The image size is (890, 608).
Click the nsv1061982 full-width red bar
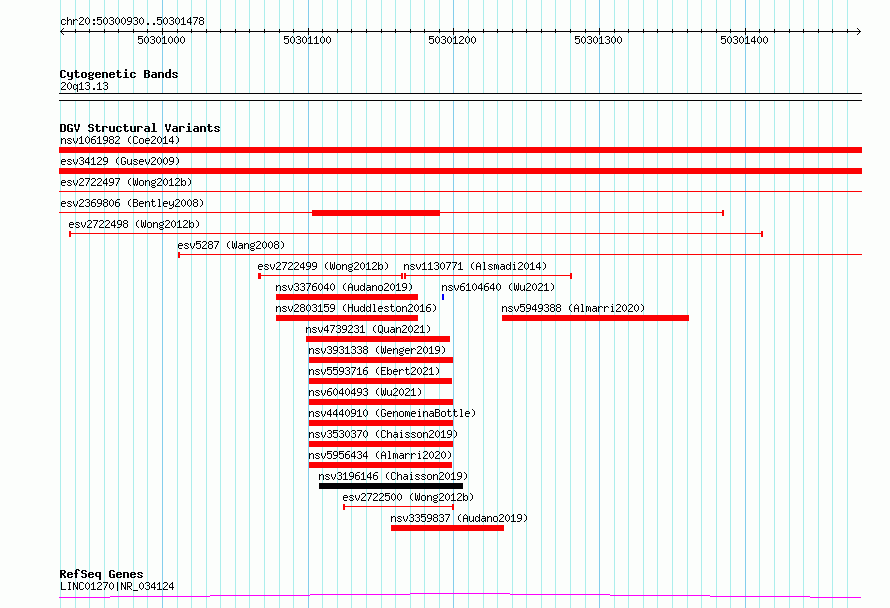[460, 150]
